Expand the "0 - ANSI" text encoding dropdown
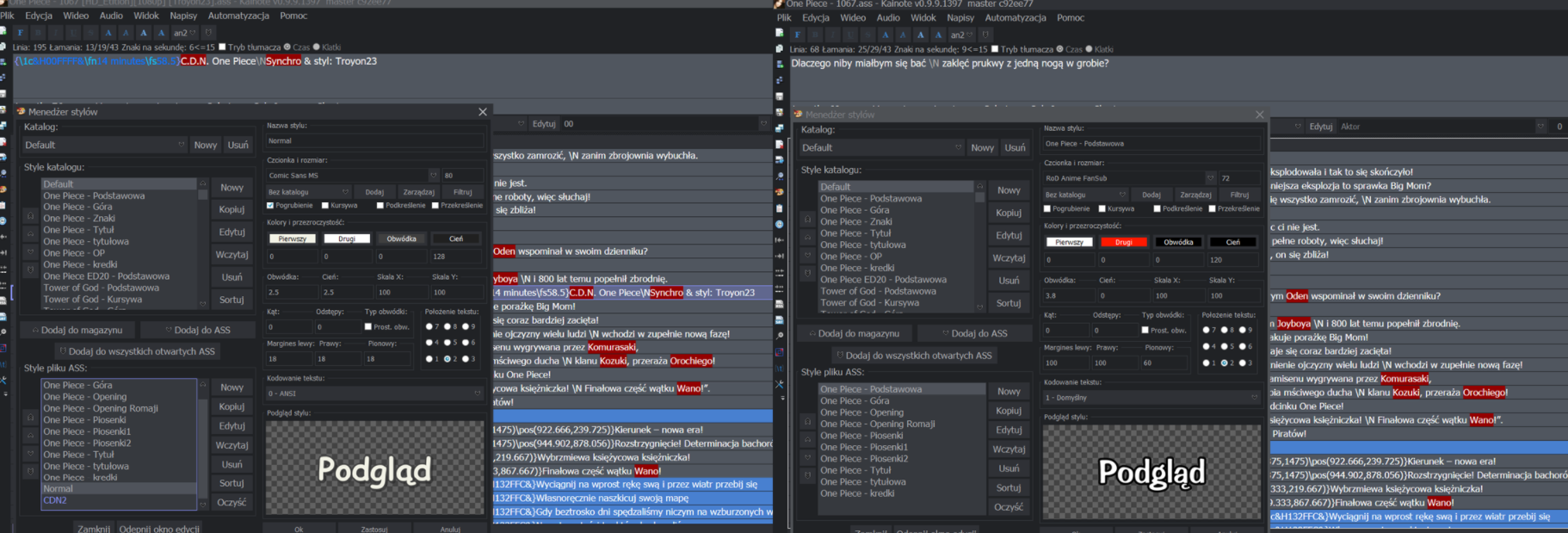 pyautogui.click(x=478, y=394)
